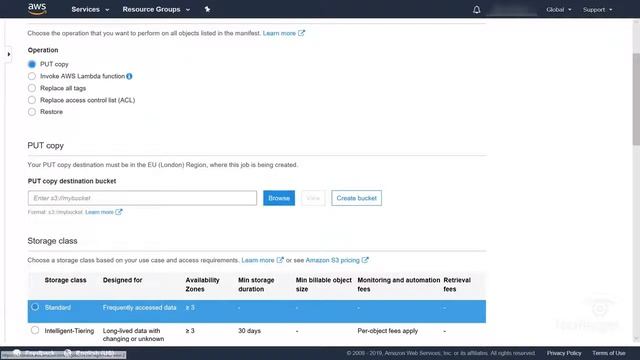Viewport: 640px width, 360px height.
Task: Click the 'Availability Zones' column header
Action: click(202, 284)
